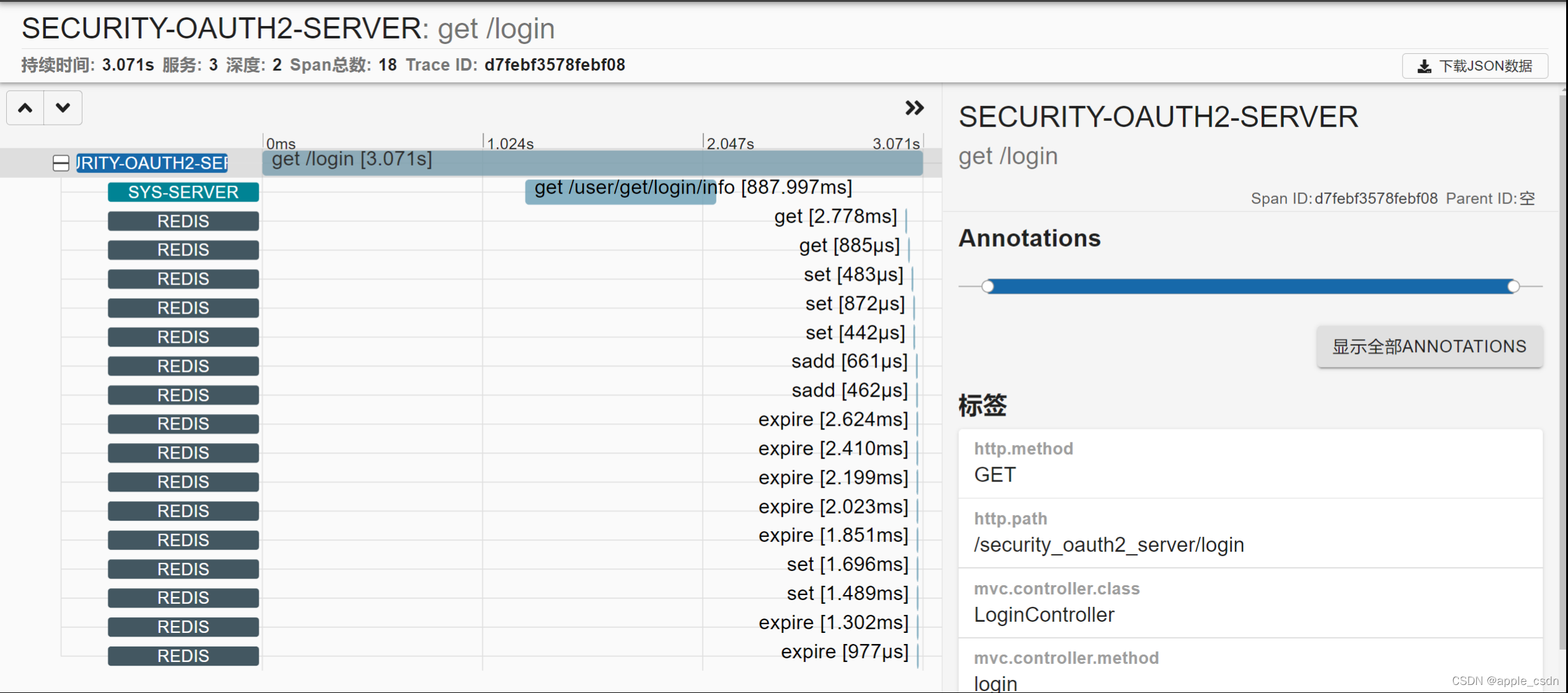Click the mvc.controller.class LoginController tag
The image size is (1568, 693).
click(1044, 614)
